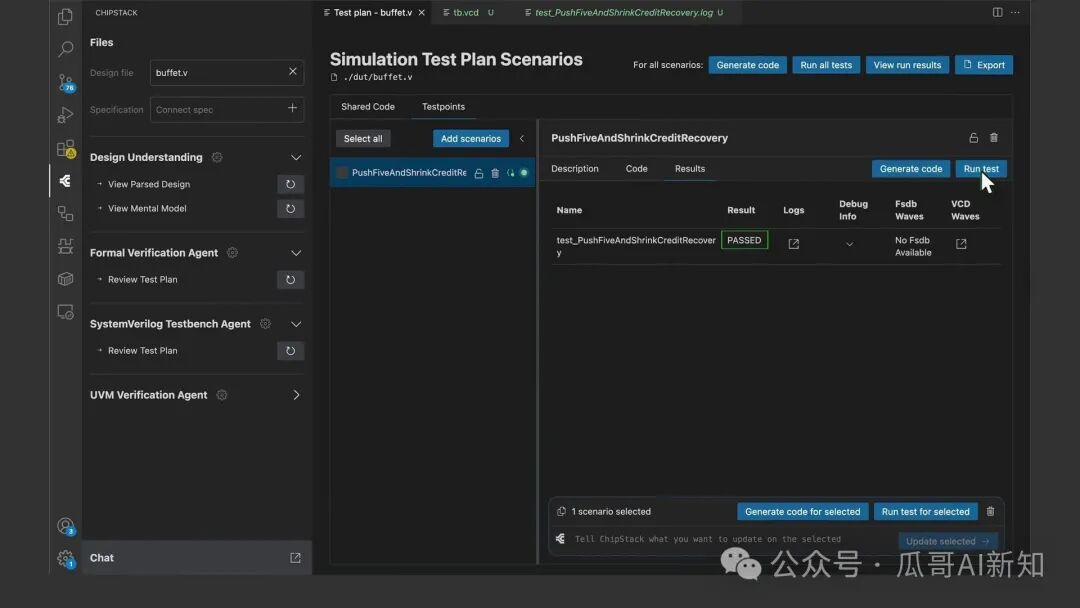Open test logs icon in results row
The image size is (1080, 608).
(793, 244)
